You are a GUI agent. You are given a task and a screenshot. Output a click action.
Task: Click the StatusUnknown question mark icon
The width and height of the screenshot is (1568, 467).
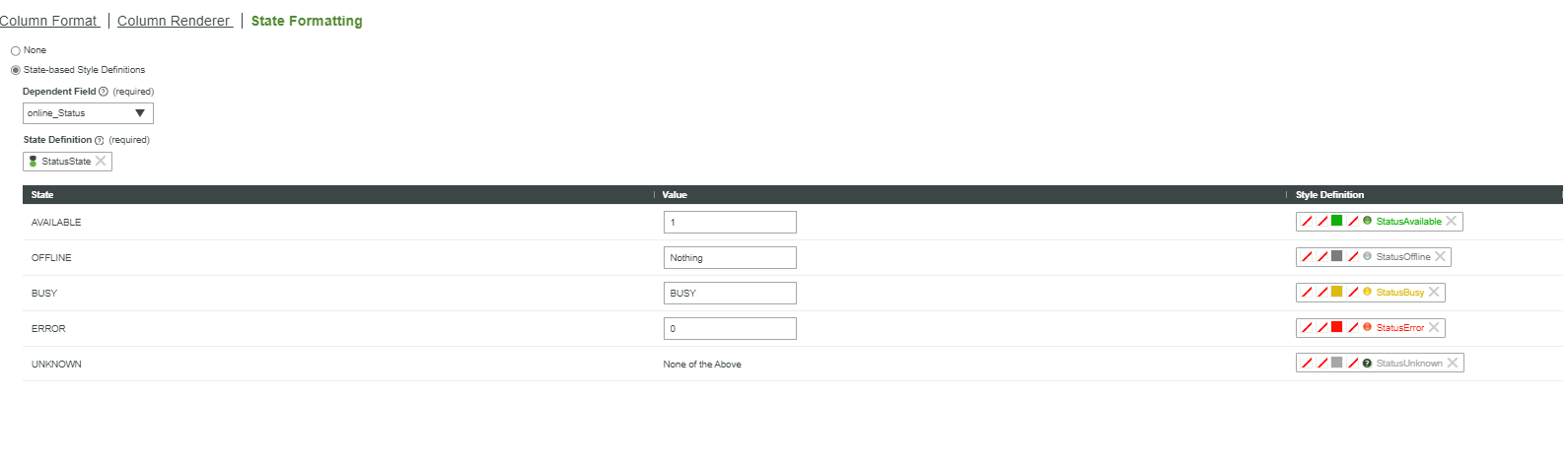coord(1367,363)
